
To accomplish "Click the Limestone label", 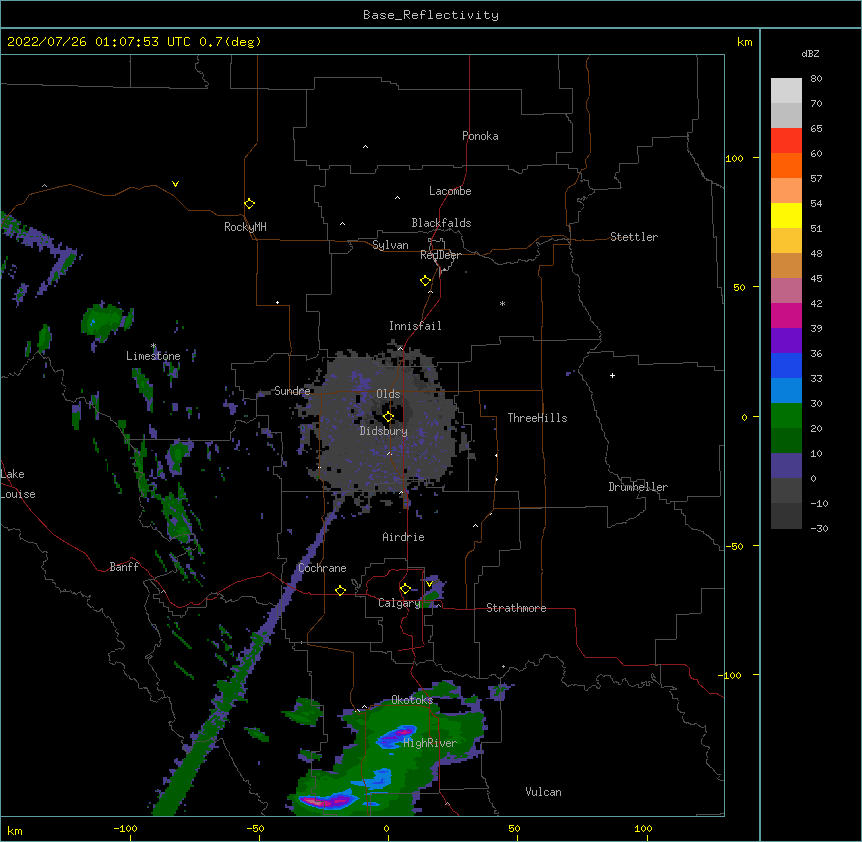I will pos(153,356).
